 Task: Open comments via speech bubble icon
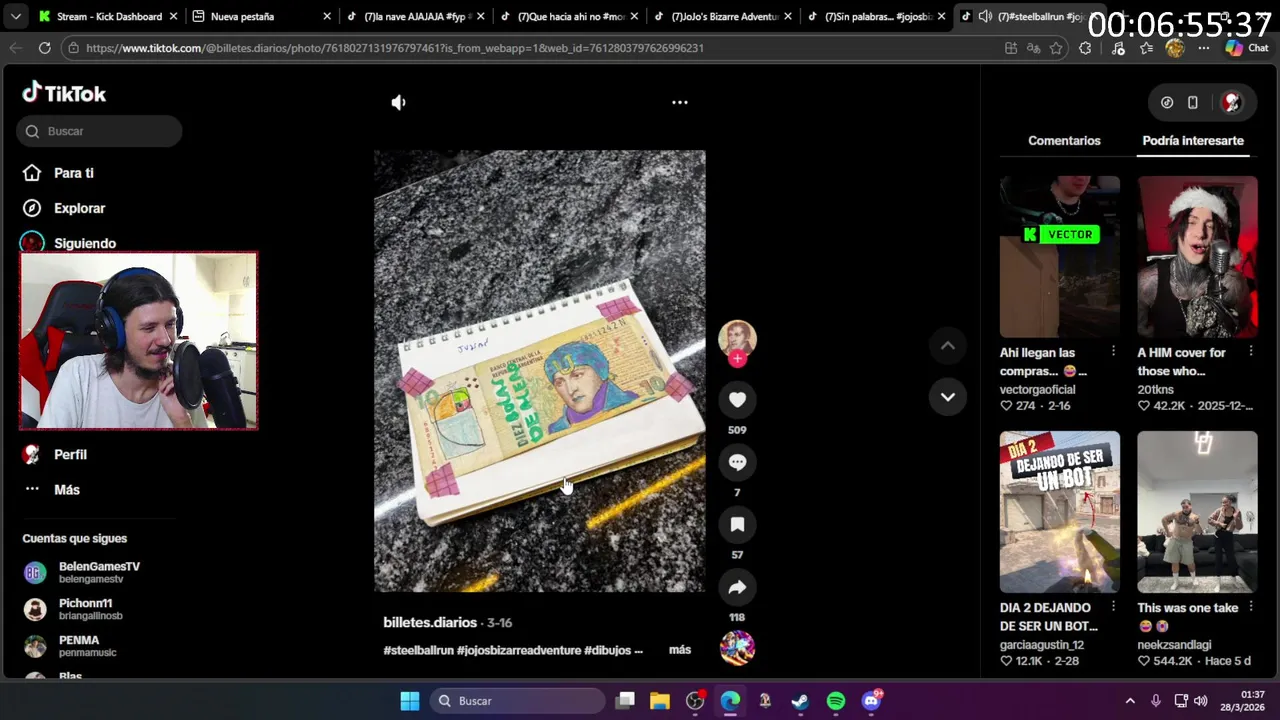click(737, 462)
